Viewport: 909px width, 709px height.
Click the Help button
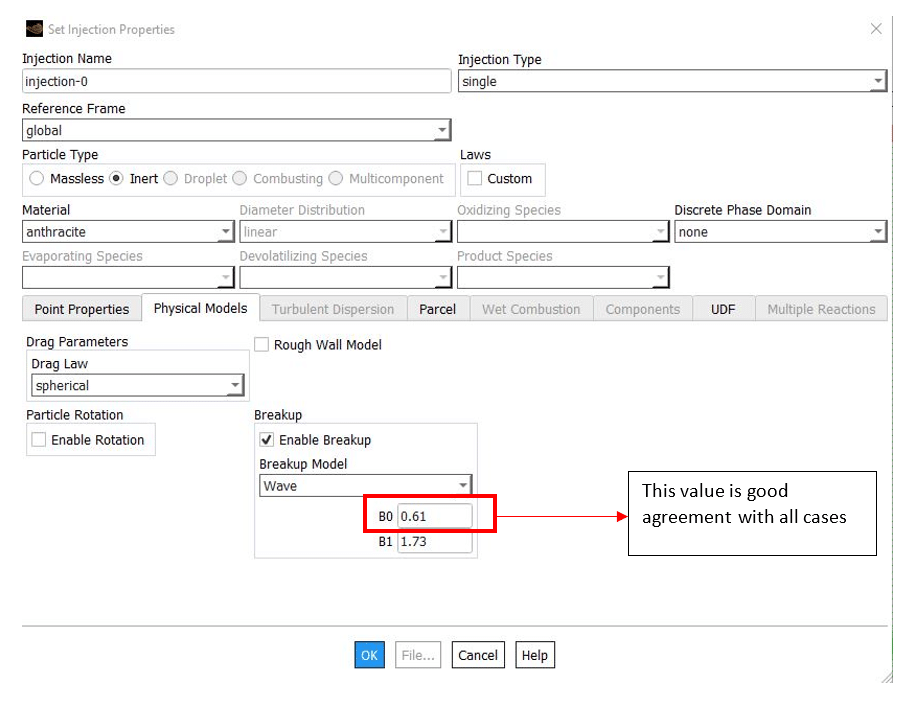(x=535, y=655)
